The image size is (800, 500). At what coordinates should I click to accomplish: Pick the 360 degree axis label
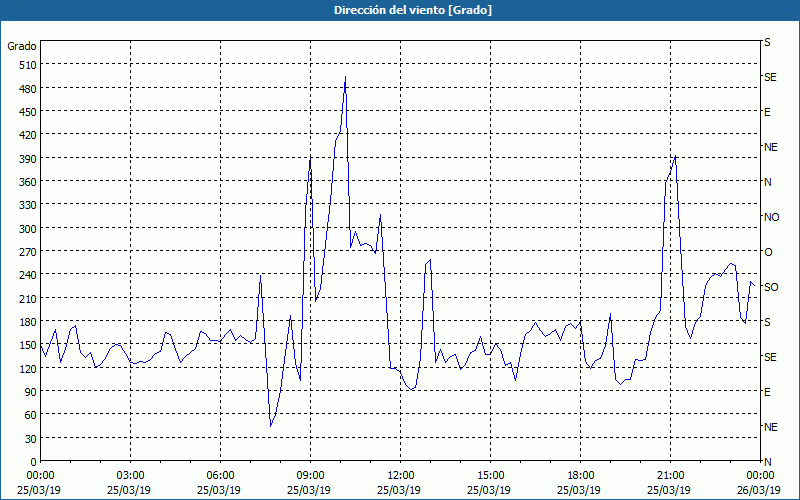pos(28,182)
